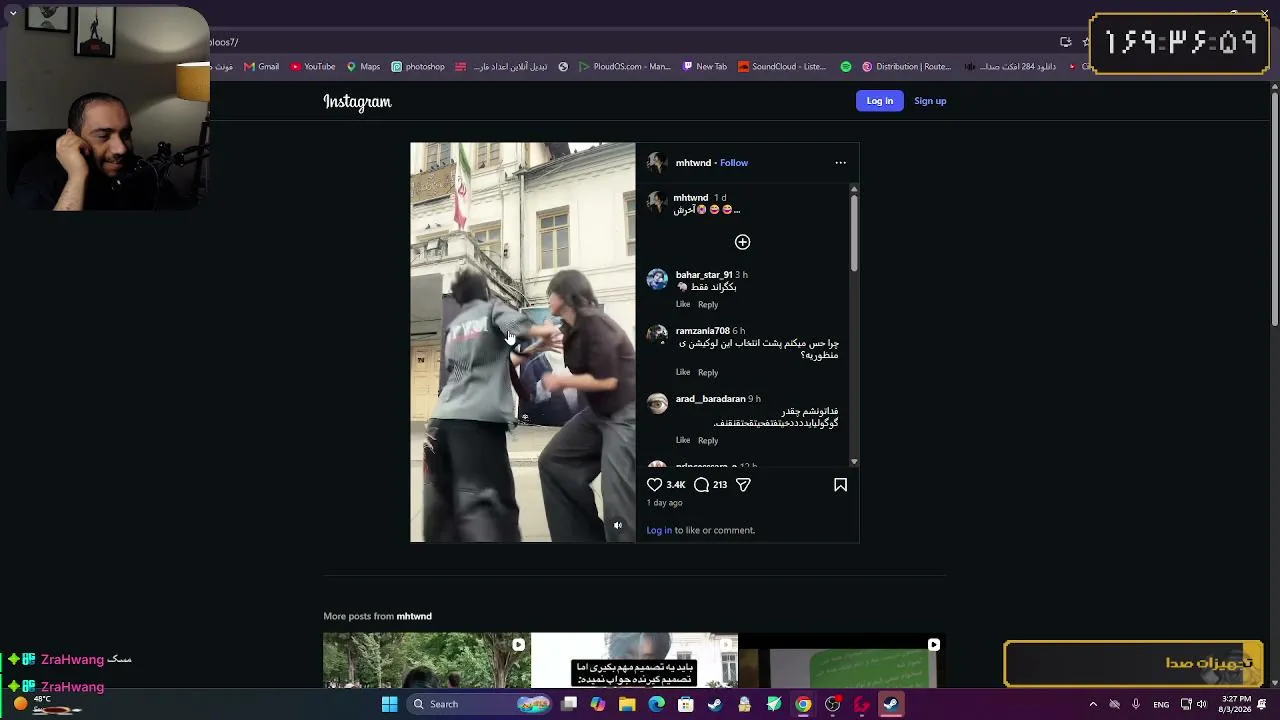Open File Explorer from the taskbar

[627, 704]
